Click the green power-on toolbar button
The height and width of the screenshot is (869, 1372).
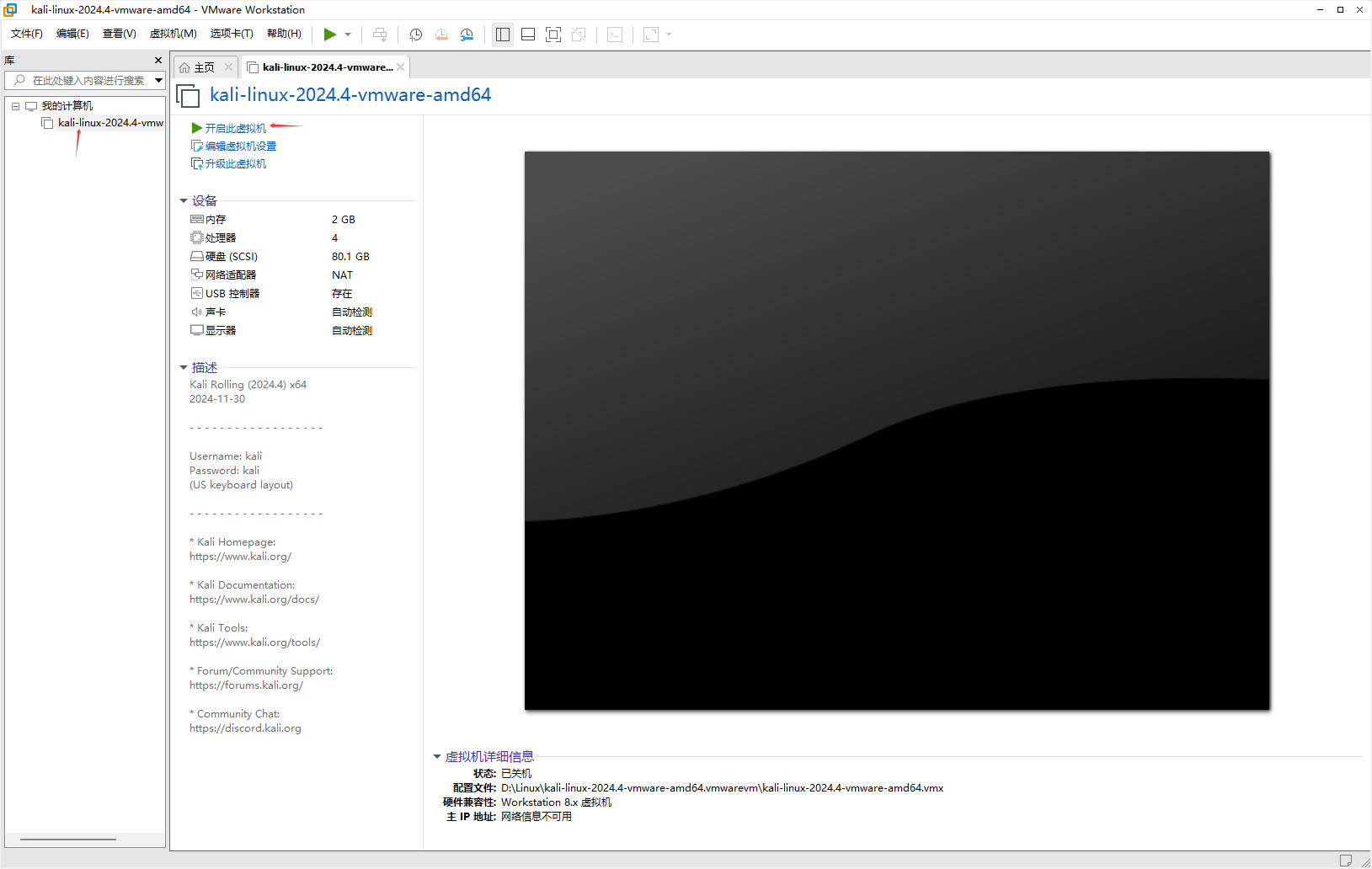point(330,35)
